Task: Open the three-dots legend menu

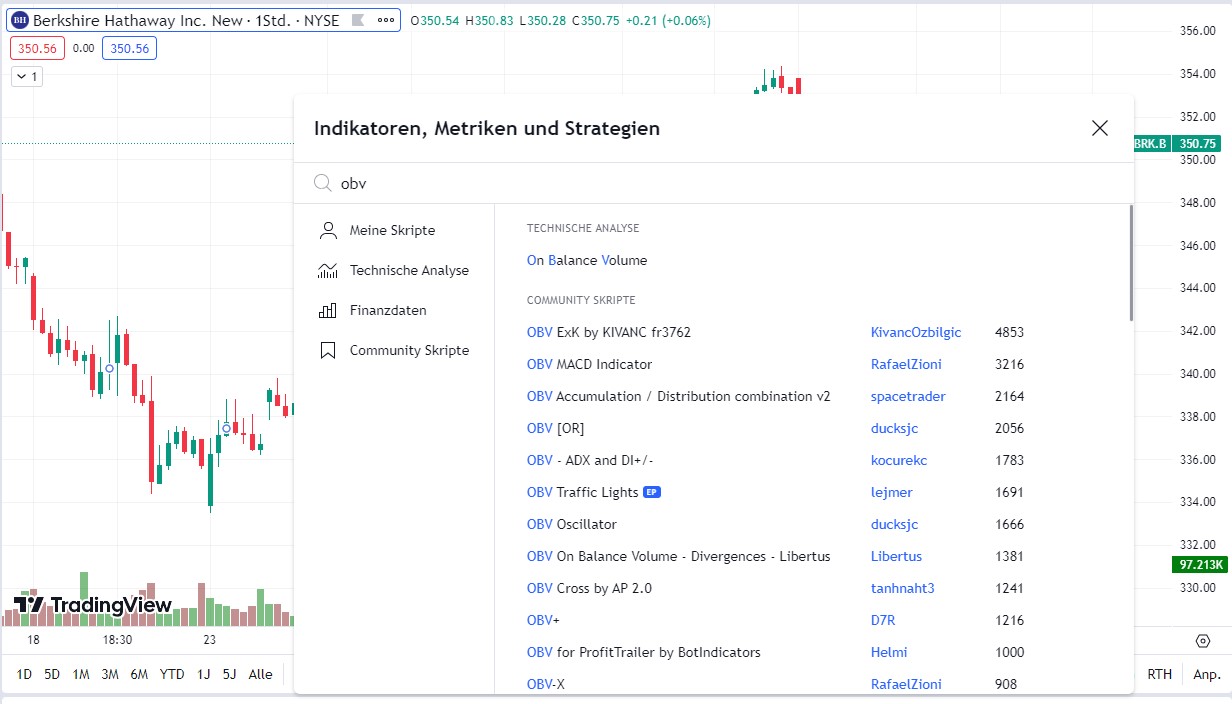Action: (x=386, y=20)
